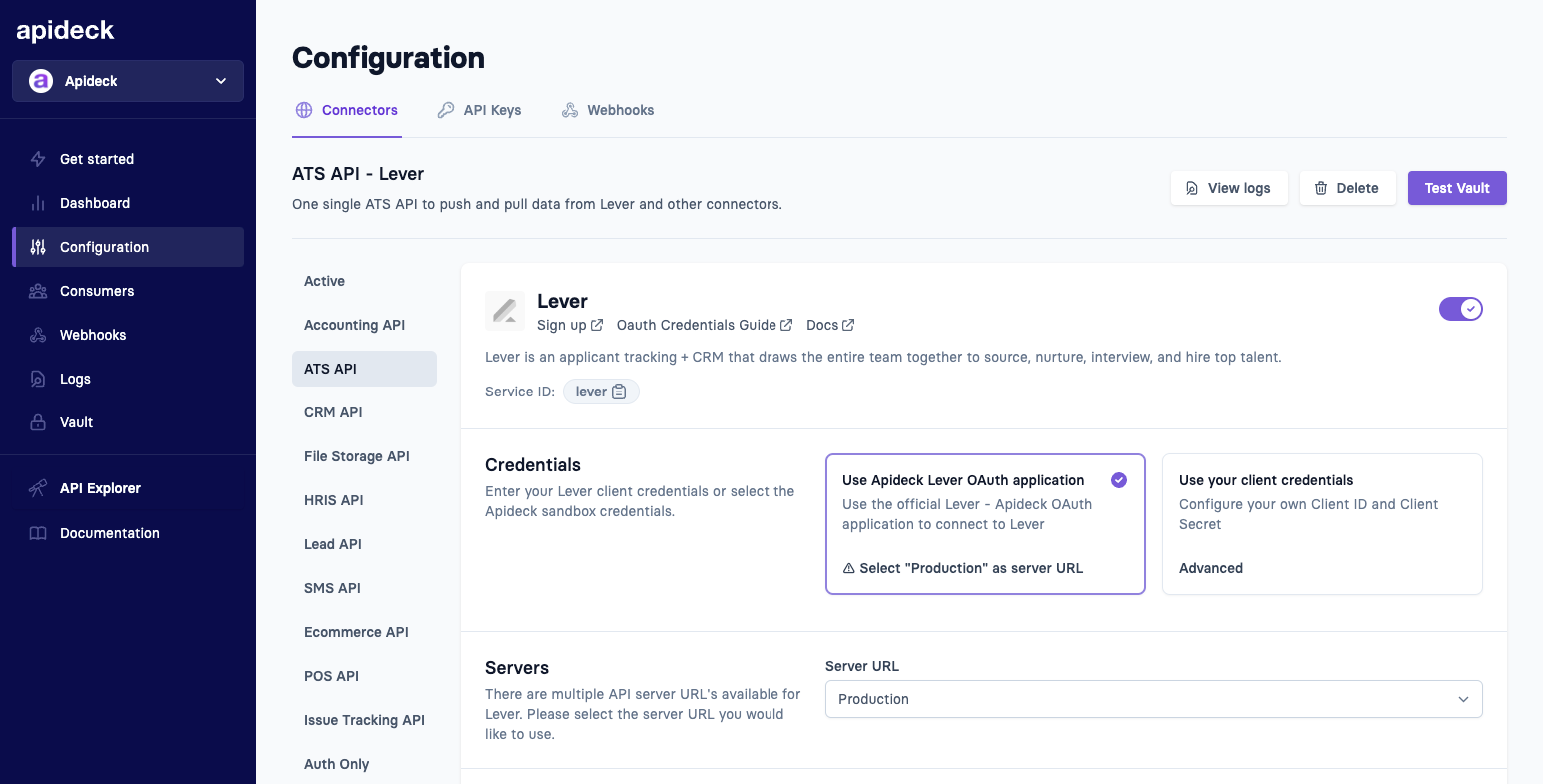
Task: Click the Delete button
Action: pyautogui.click(x=1348, y=188)
